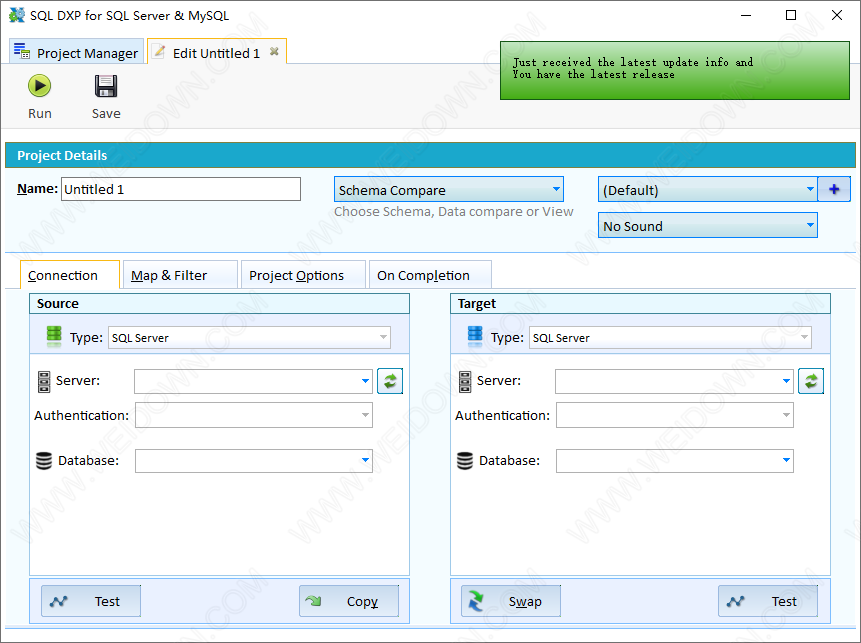861x643 pixels.
Task: Click the pencil icon on Edit Untitled 1 tab
Action: click(x=159, y=52)
